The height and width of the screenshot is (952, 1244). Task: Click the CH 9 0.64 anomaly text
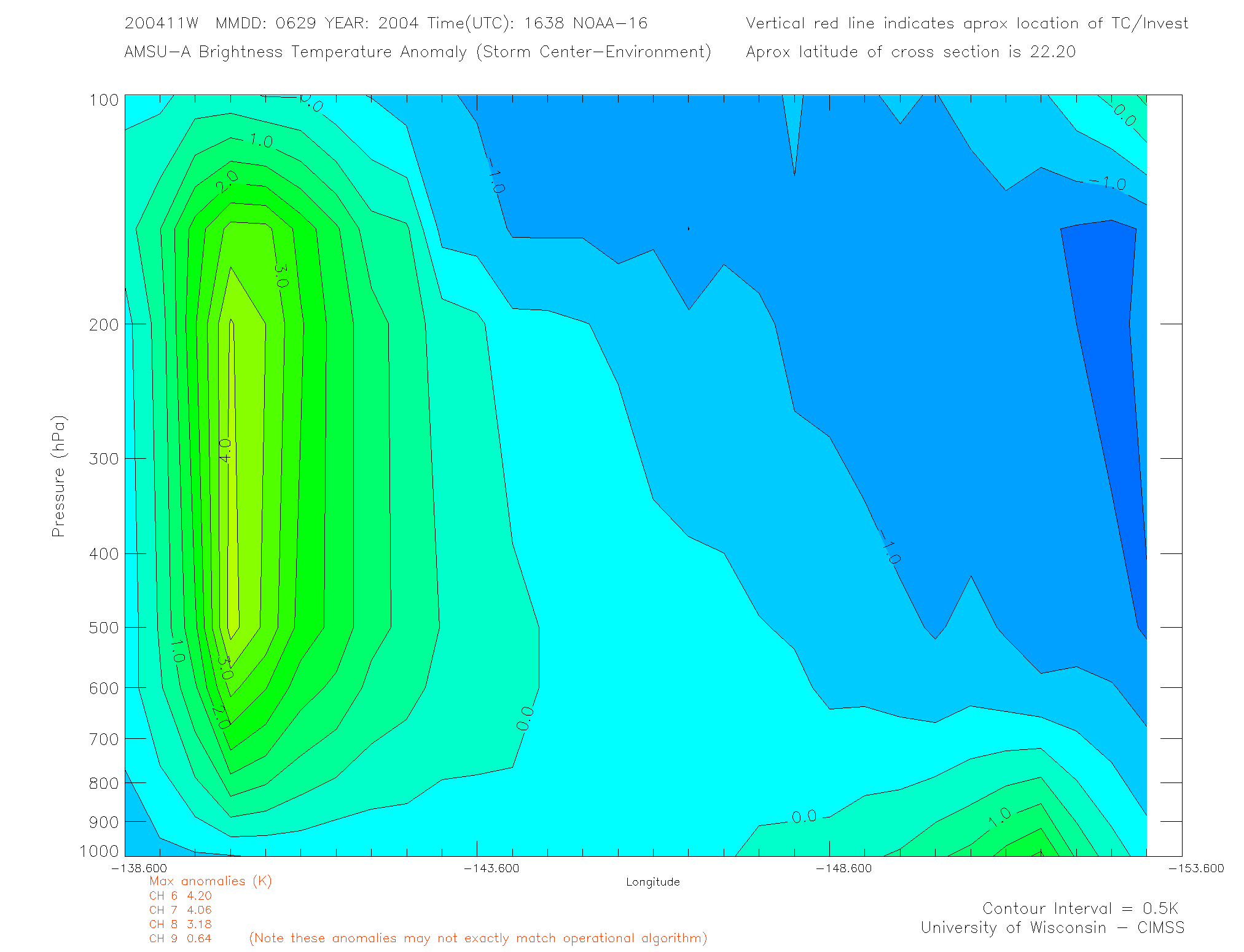(x=180, y=938)
